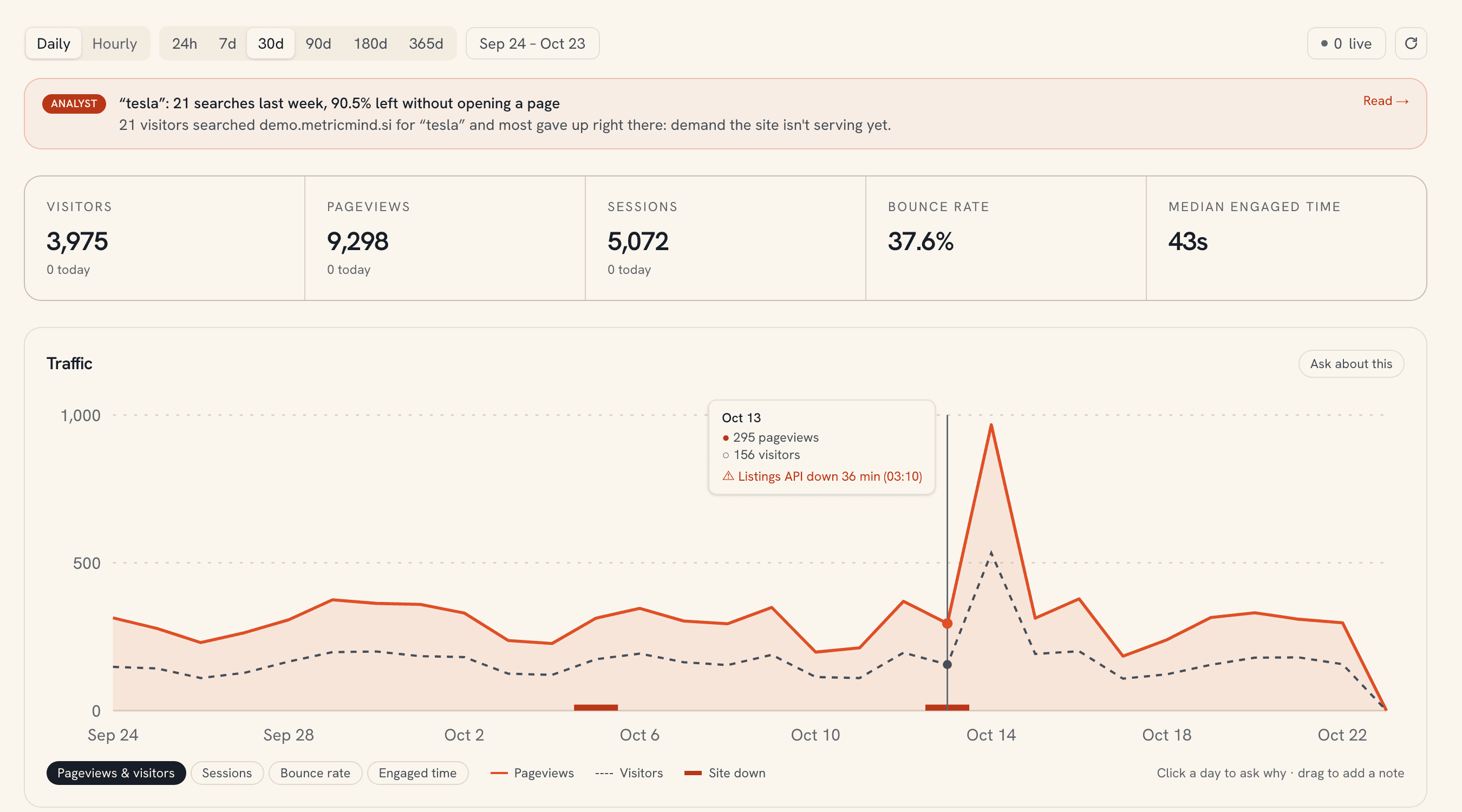Switch chart to Bounce rate

click(x=315, y=773)
